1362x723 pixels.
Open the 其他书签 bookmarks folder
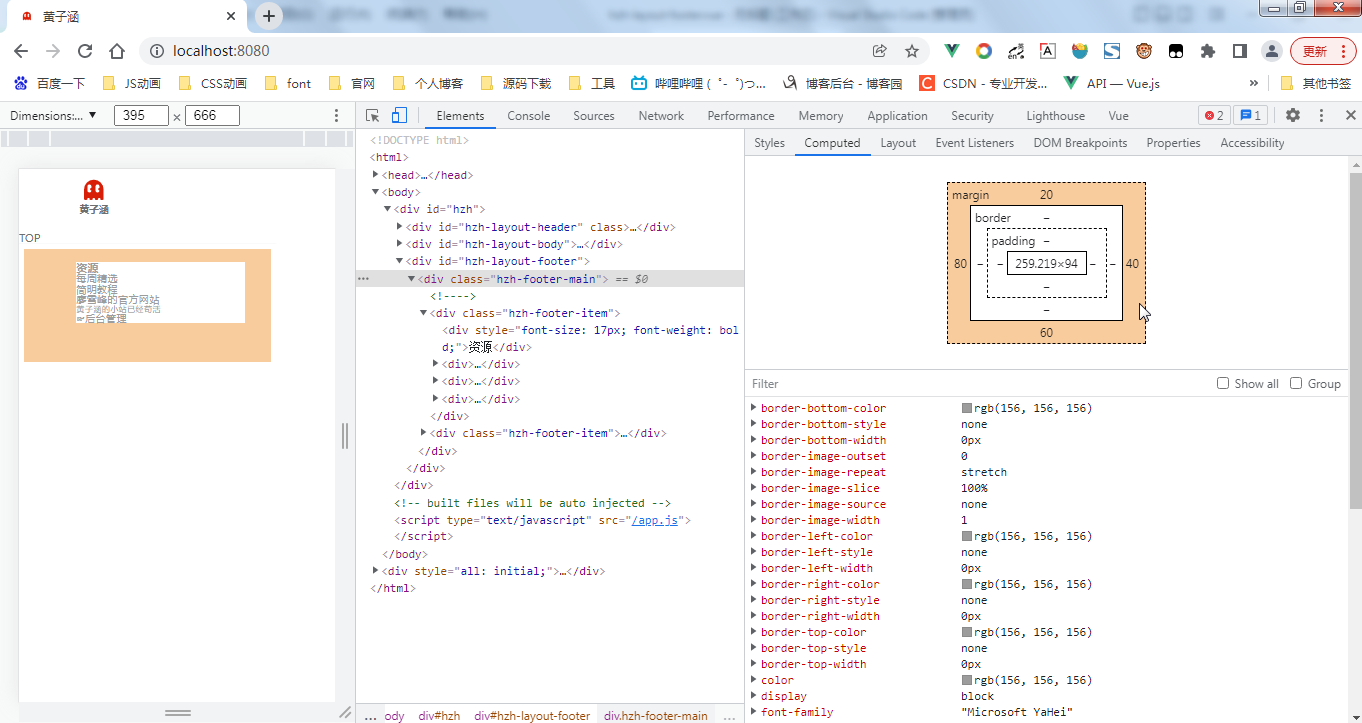[1315, 83]
